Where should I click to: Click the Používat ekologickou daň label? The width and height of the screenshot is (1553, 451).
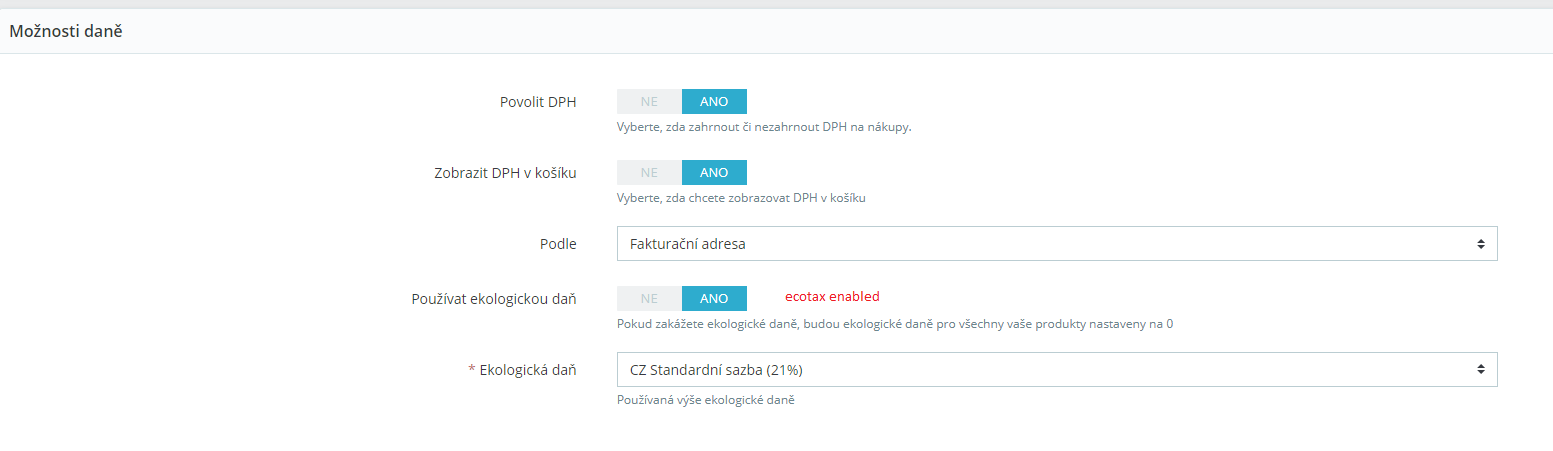point(494,298)
